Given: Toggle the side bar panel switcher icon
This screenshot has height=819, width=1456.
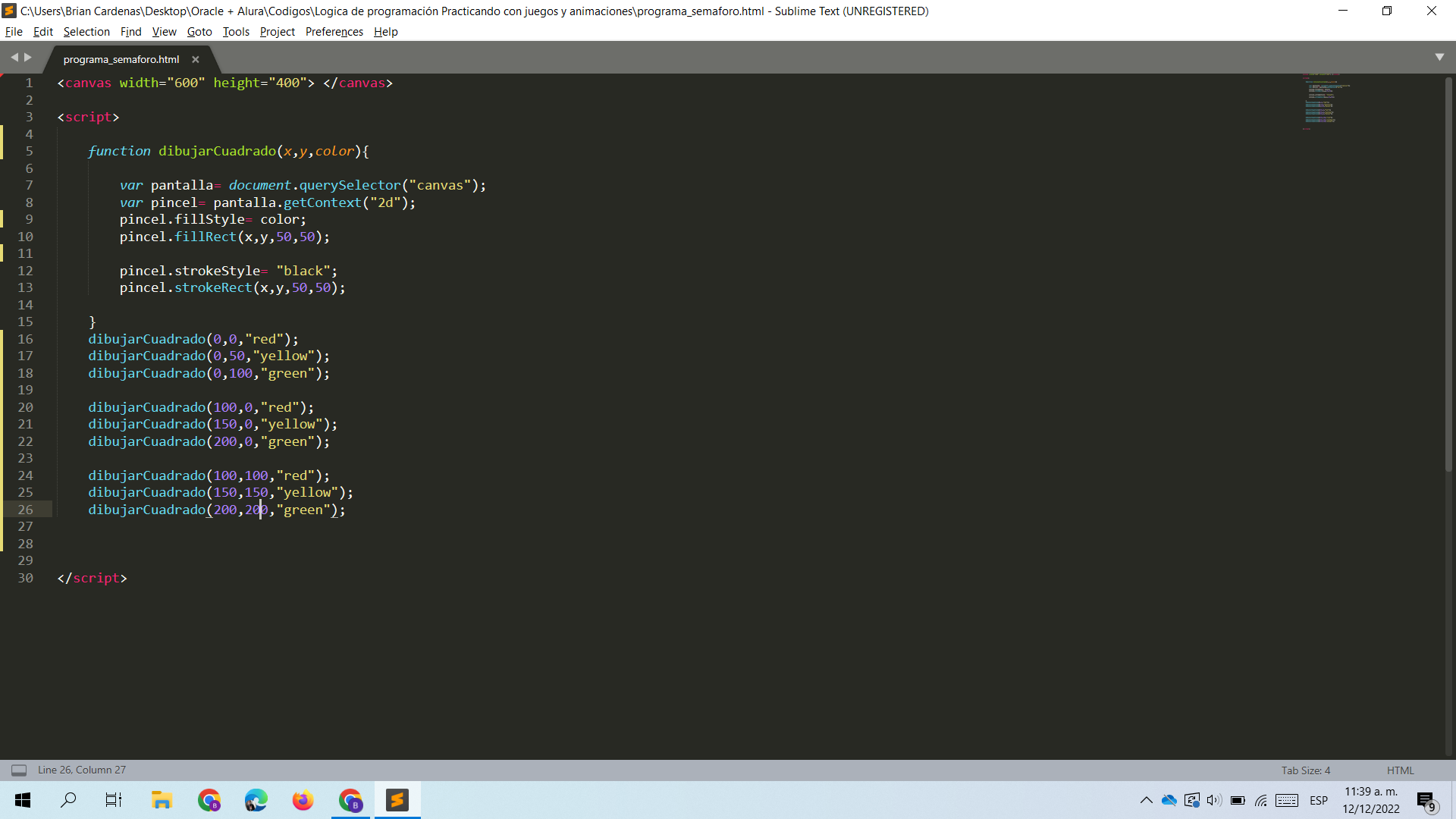Looking at the screenshot, I should (x=19, y=770).
